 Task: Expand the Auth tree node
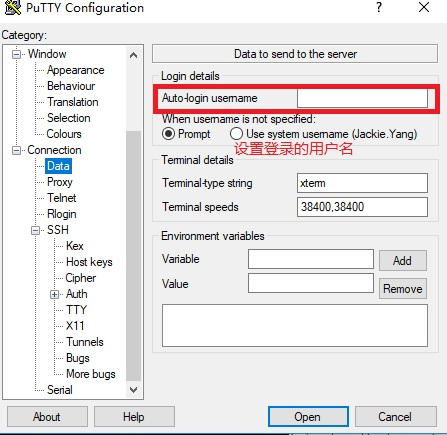(x=54, y=294)
